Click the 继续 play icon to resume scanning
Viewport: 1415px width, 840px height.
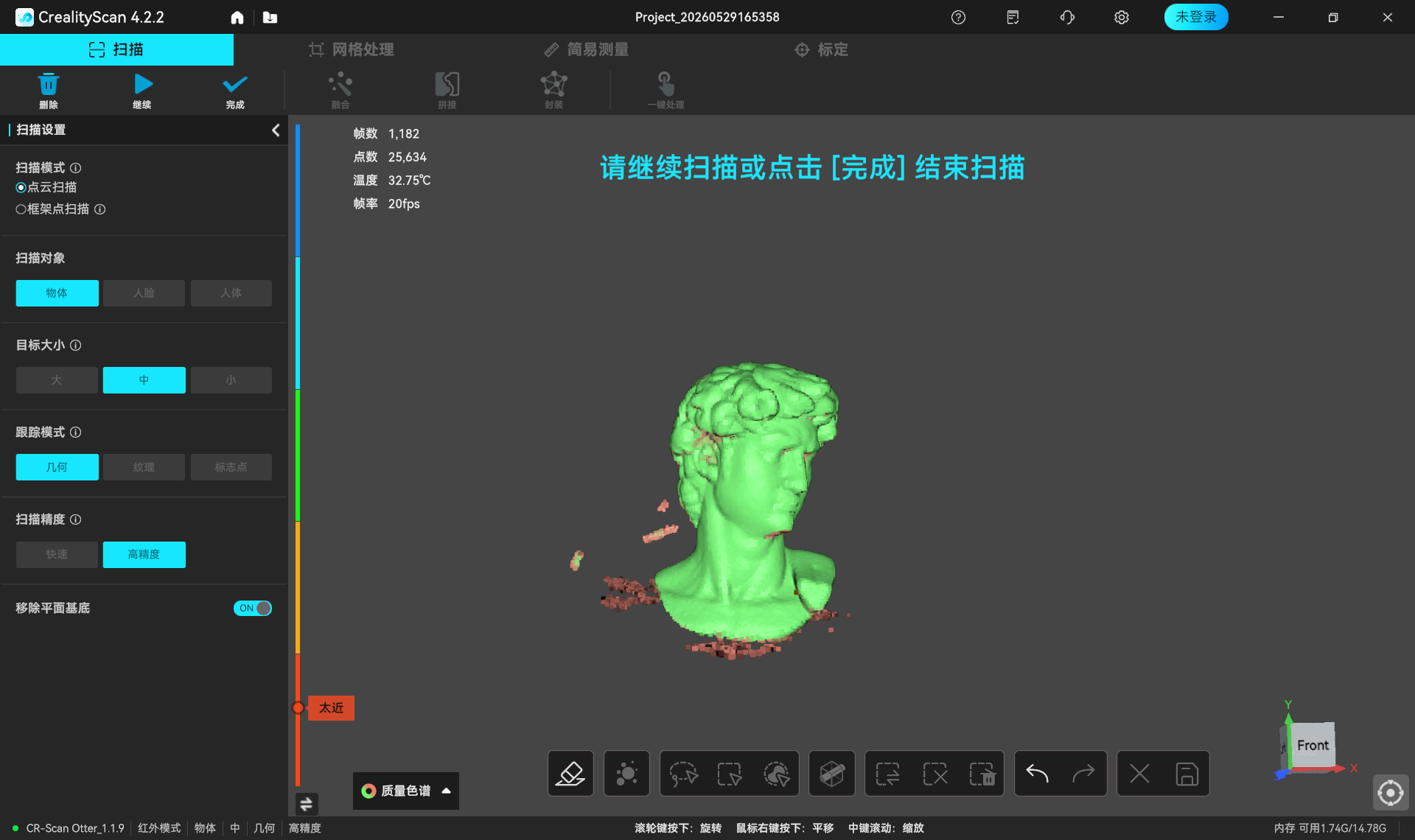[142, 85]
